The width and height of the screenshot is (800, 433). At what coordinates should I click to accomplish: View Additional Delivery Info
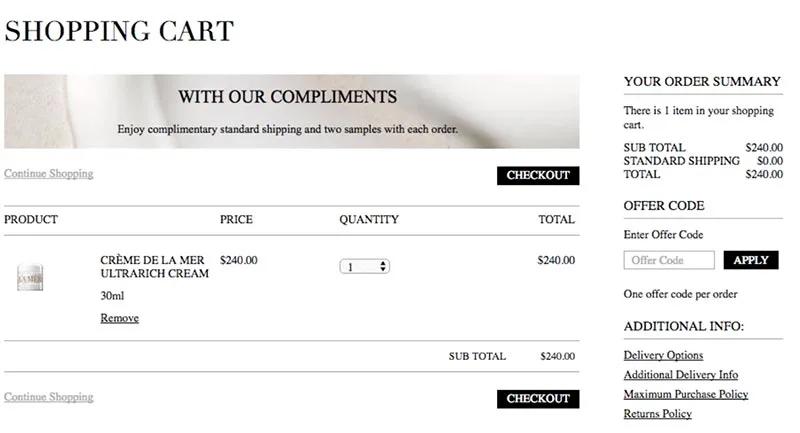(x=680, y=375)
